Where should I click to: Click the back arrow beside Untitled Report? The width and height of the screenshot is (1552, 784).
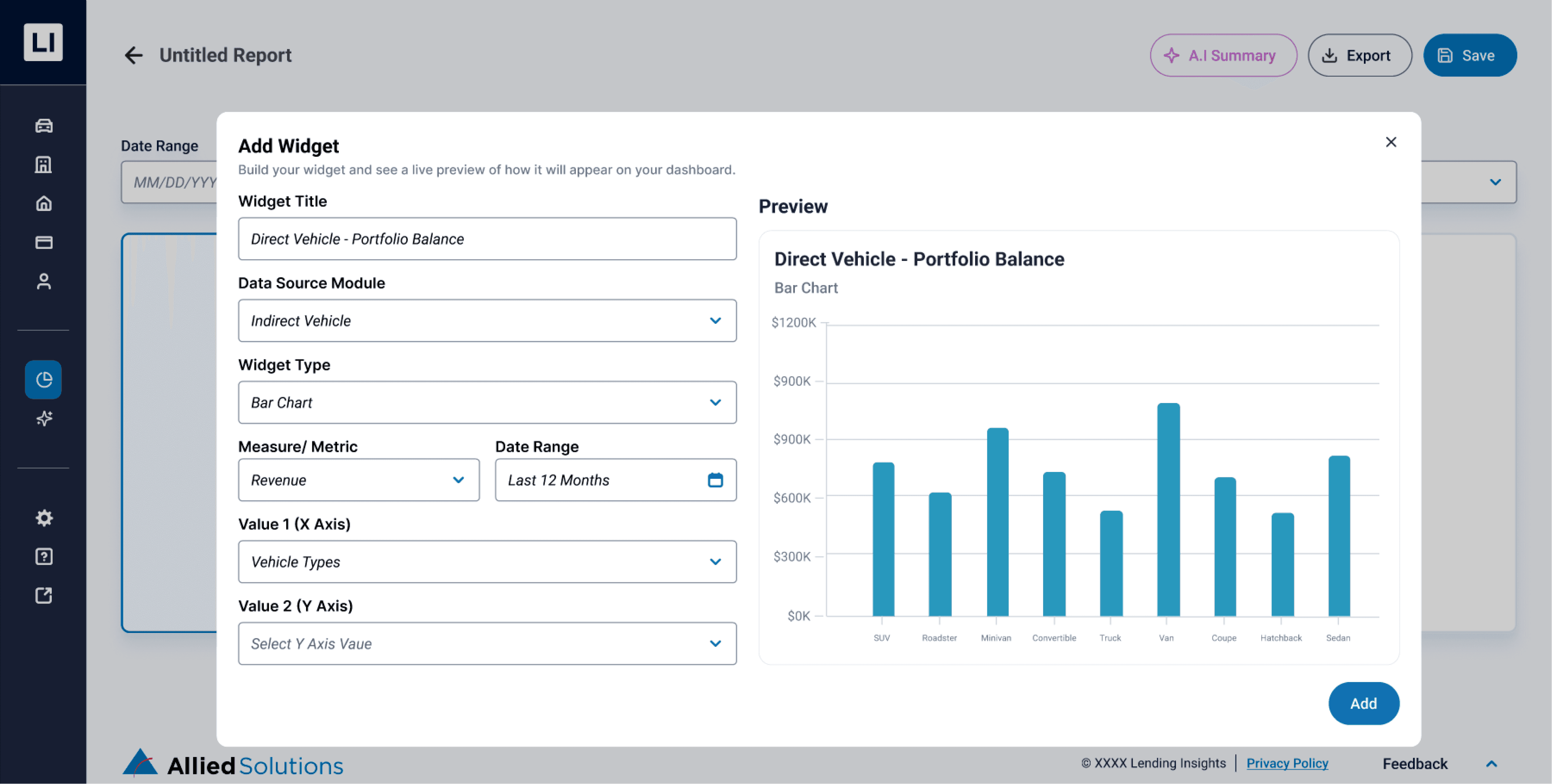click(133, 55)
